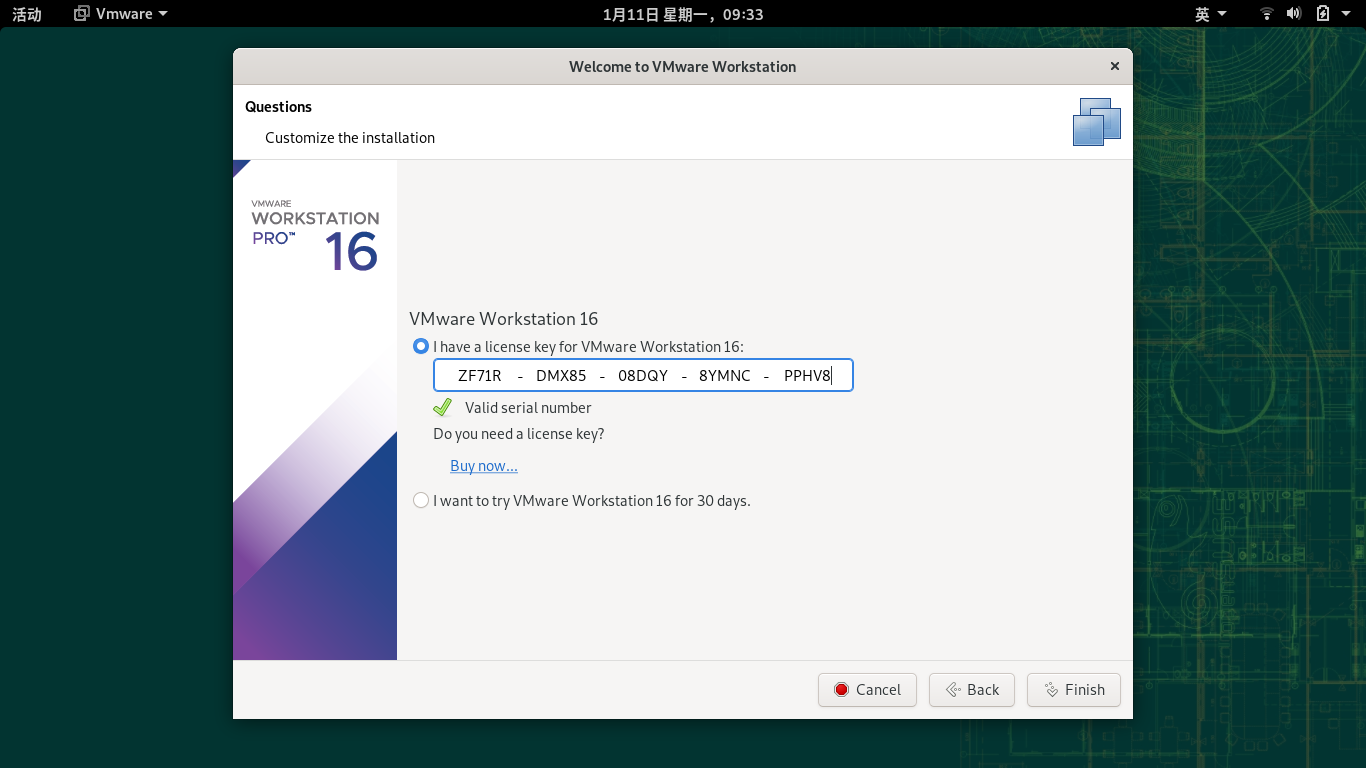Click the red Cancel button icon

point(841,690)
